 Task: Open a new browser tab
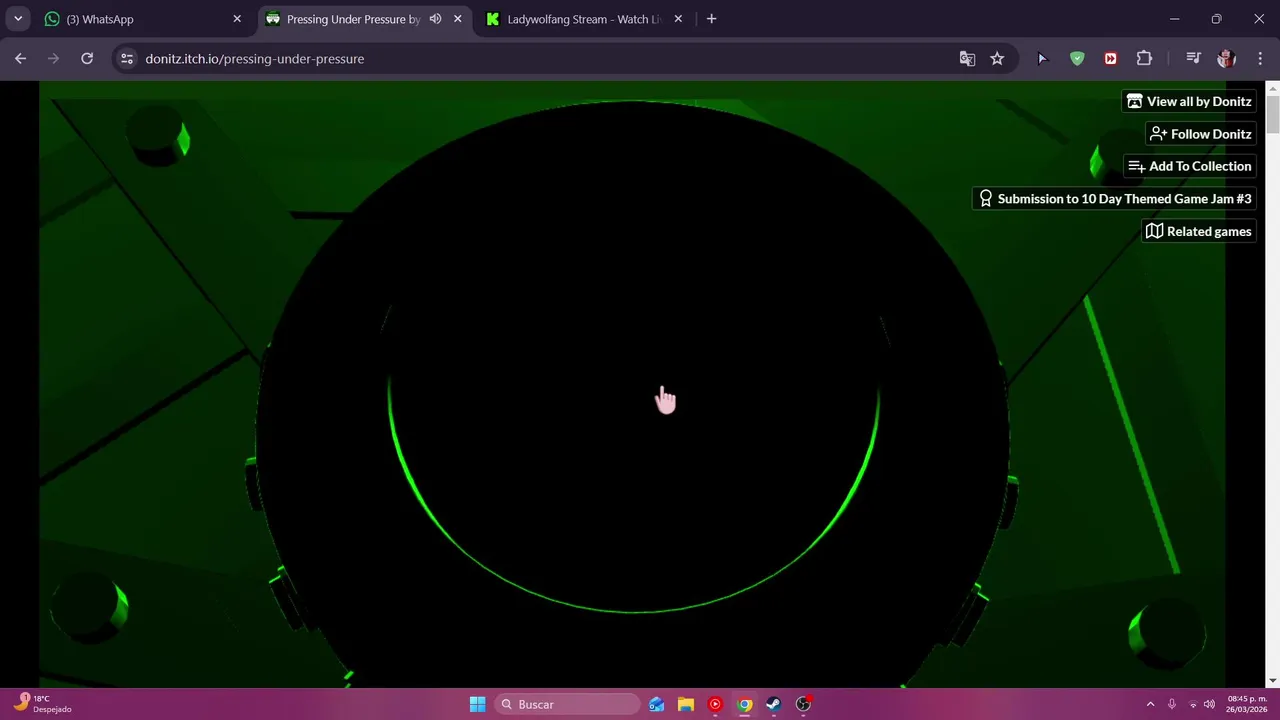coord(711,19)
